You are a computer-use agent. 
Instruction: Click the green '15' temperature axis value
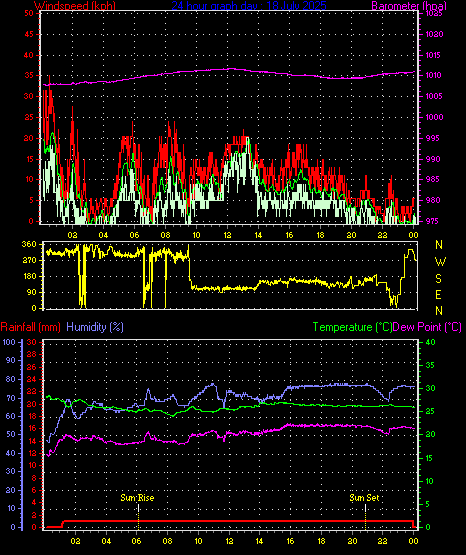coord(429,458)
